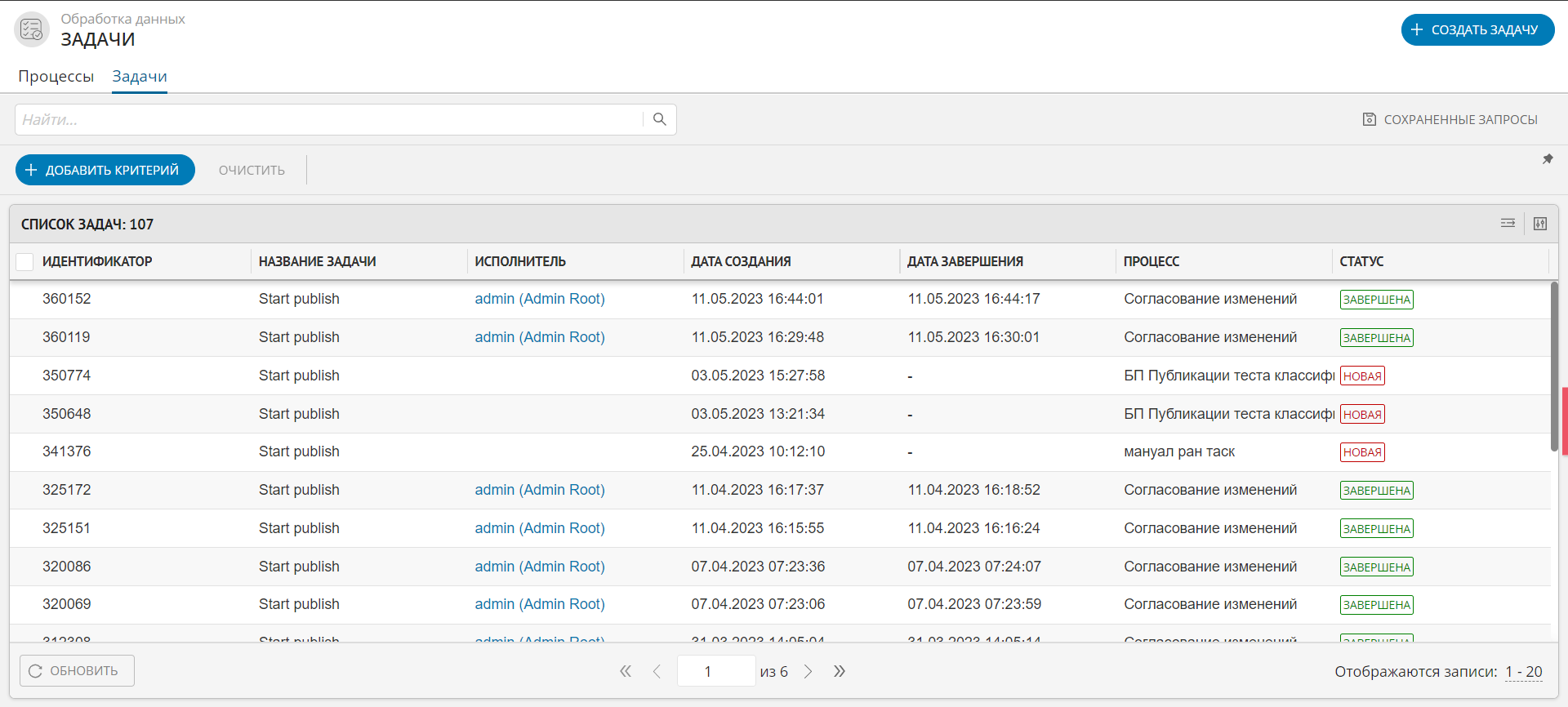Click identifier 320086

67,567
